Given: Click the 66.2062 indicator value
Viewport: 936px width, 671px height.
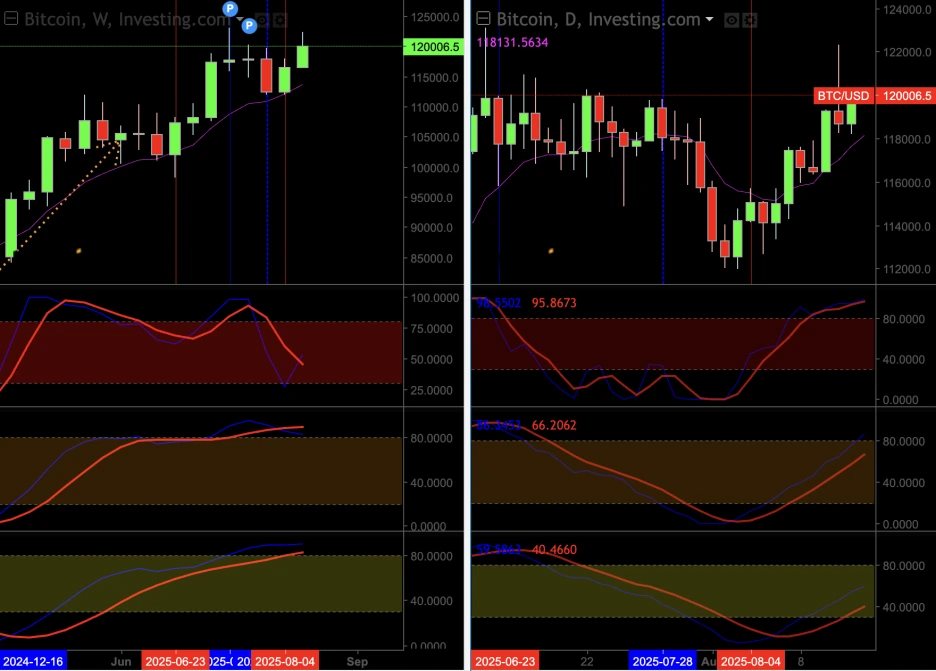Looking at the screenshot, I should (554, 425).
